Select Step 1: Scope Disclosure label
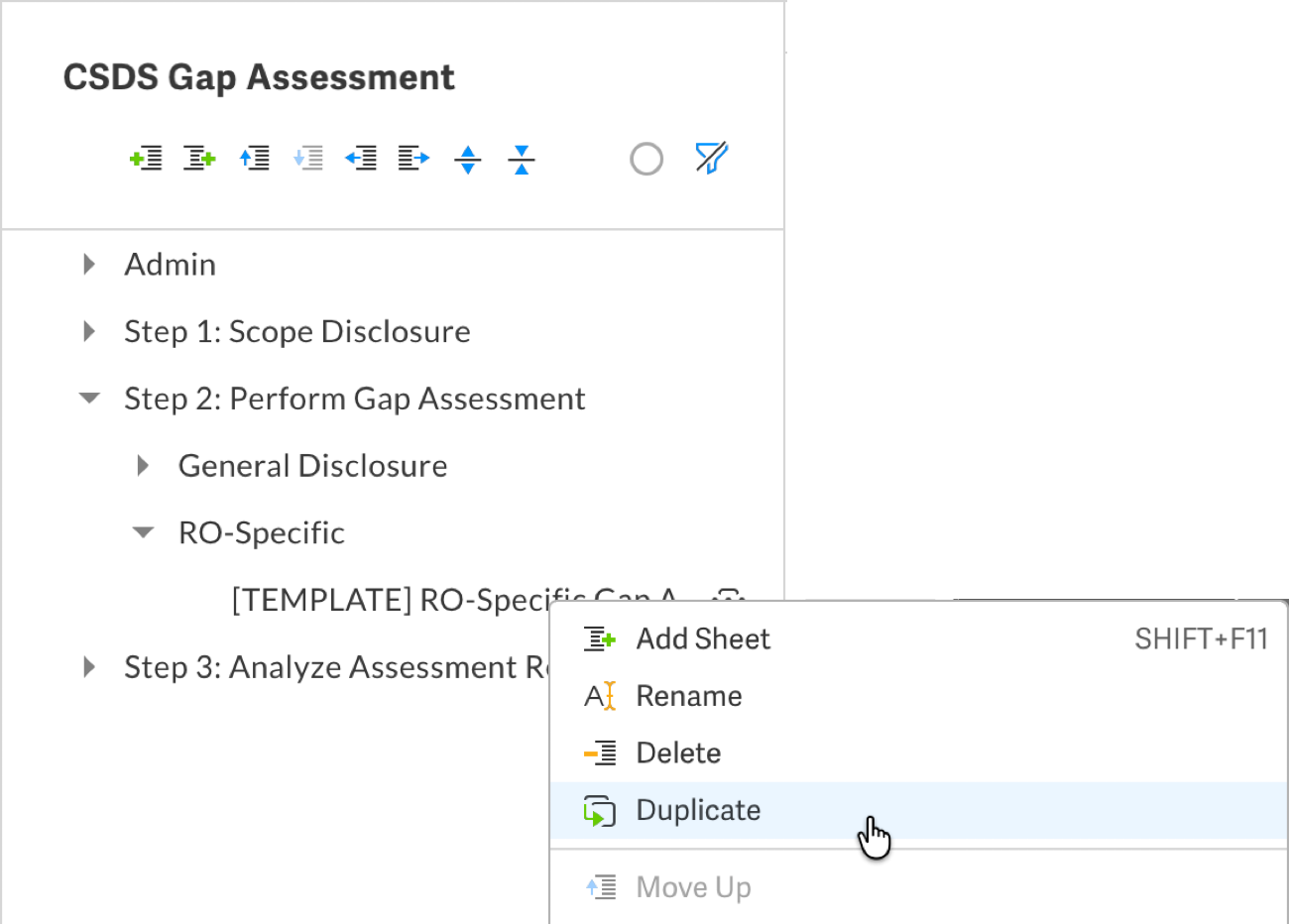The width and height of the screenshot is (1289, 924). (297, 331)
